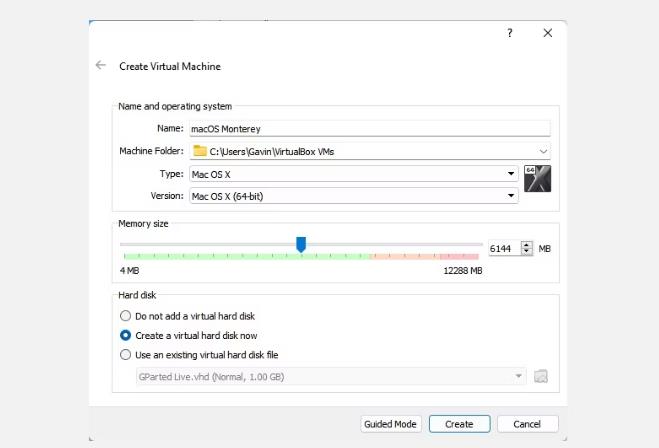Click Guided Mode button
Image resolution: width=659 pixels, height=448 pixels.
[x=390, y=424]
